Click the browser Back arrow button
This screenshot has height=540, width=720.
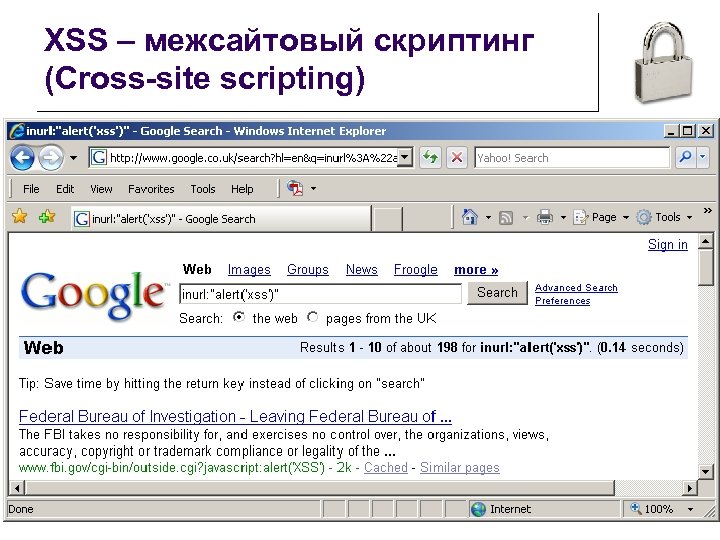click(x=22, y=158)
